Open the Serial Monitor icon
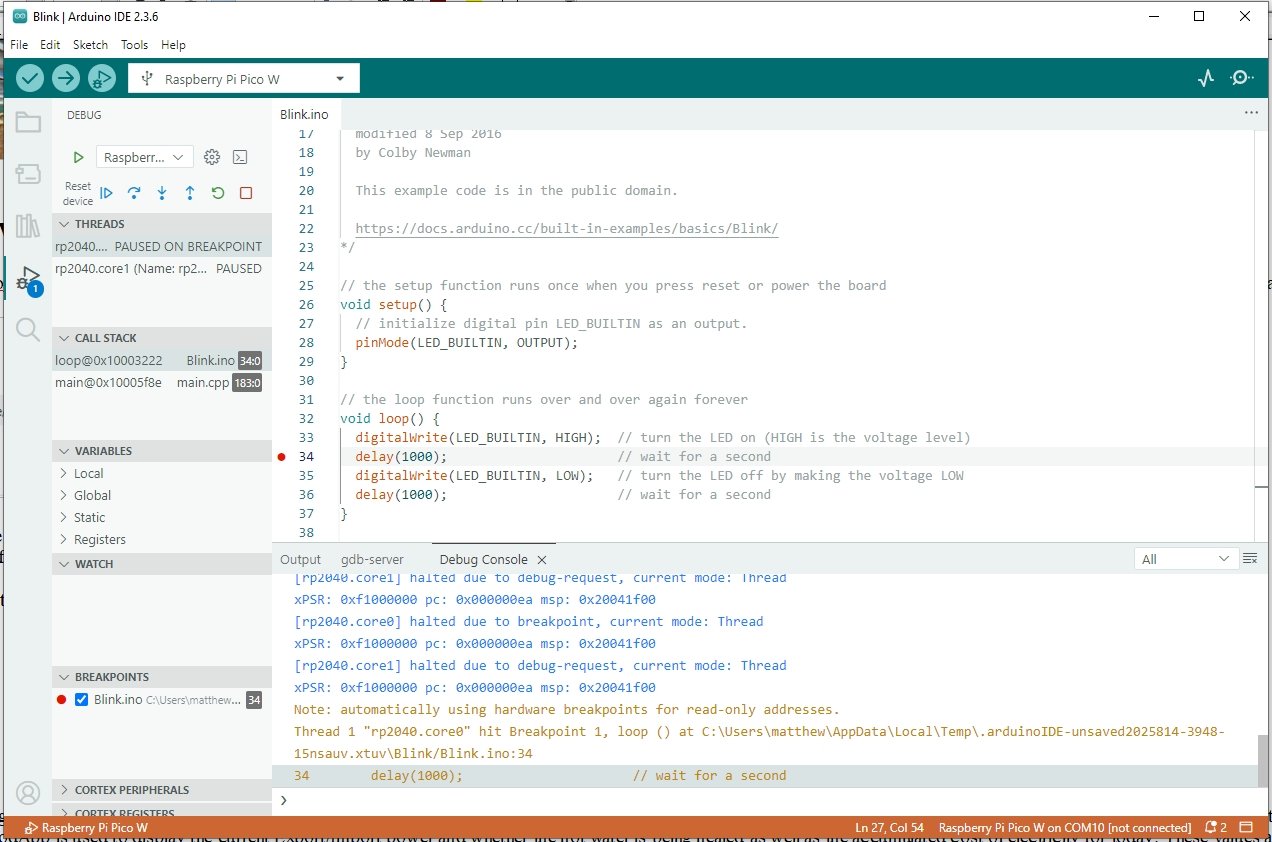Viewport: 1272px width, 842px height. click(1241, 78)
